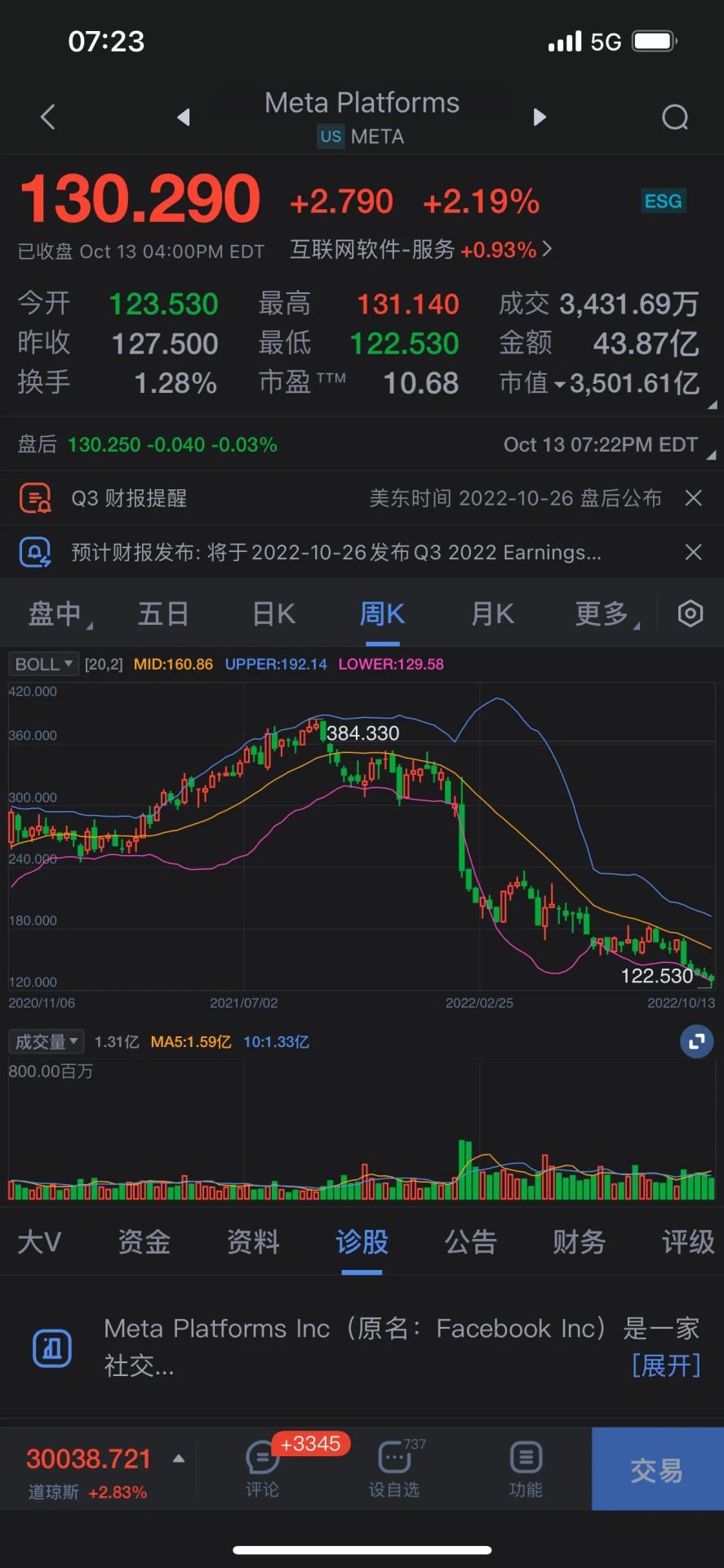Open chart settings hexagon icon
Viewport: 724px width, 1568px height.
coord(691,613)
